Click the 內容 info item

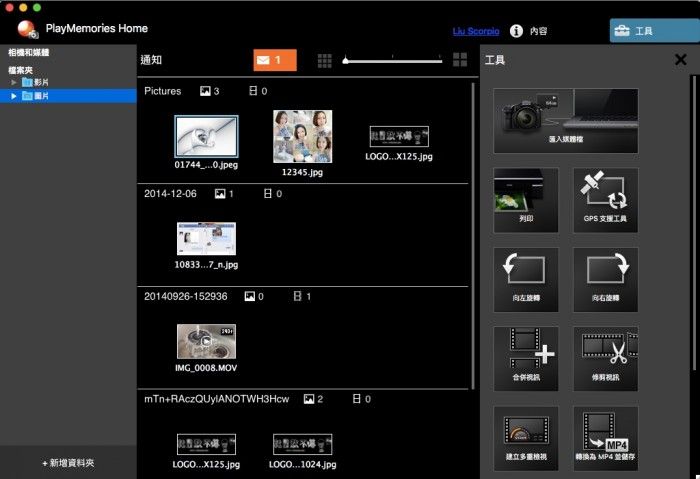click(530, 32)
